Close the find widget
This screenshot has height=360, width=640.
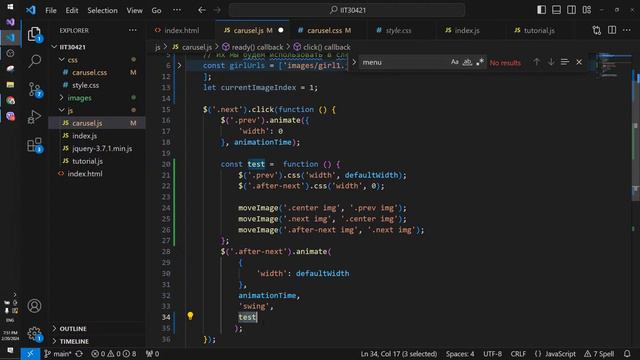(579, 62)
